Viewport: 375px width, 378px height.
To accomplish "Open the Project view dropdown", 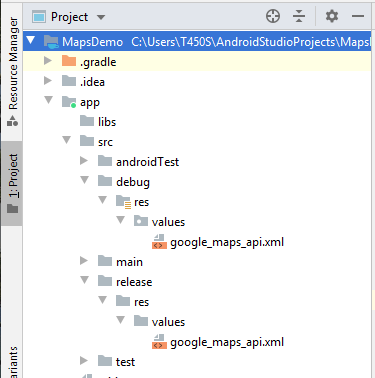I will point(101,17).
